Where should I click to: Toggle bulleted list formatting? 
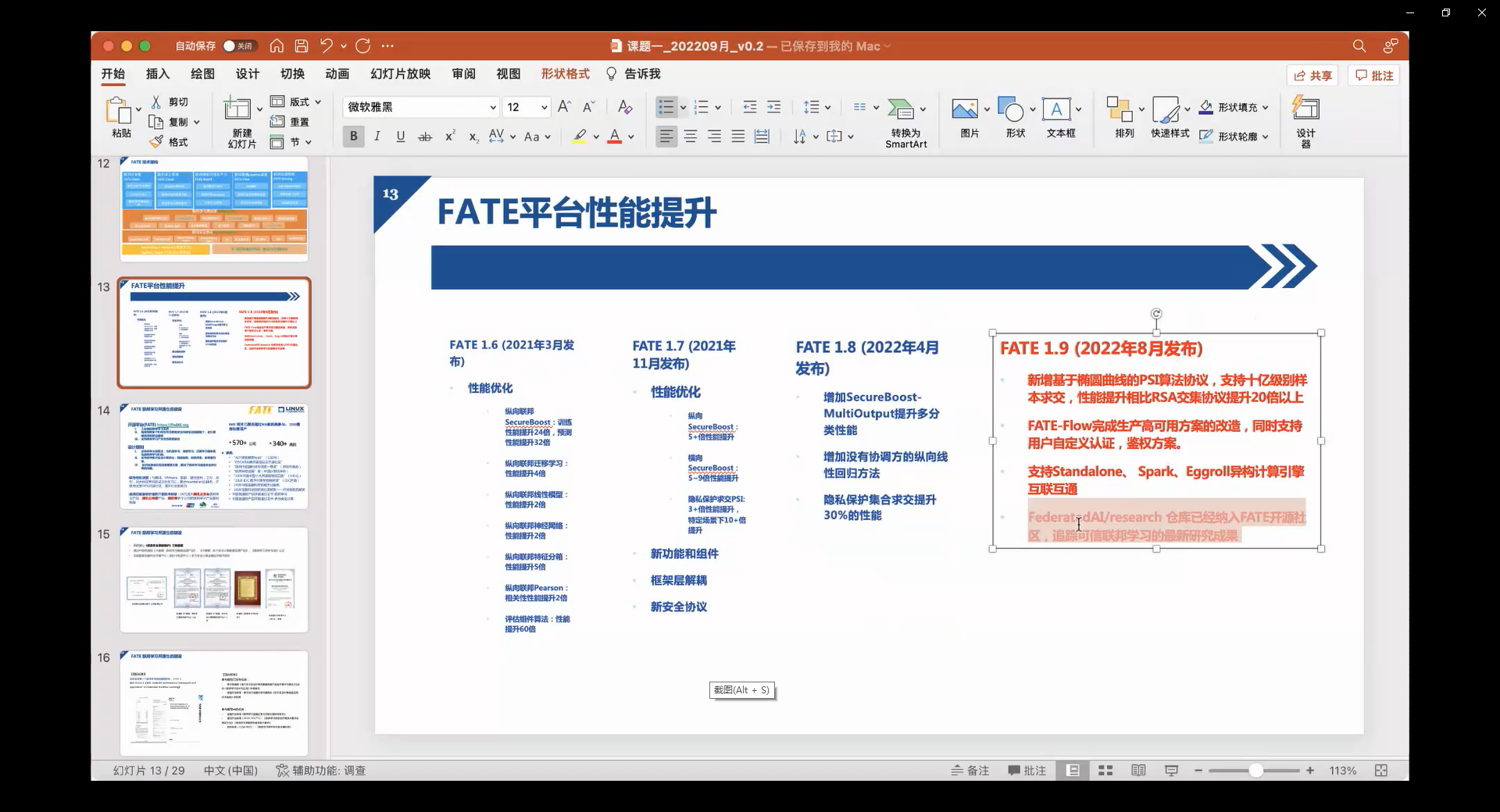666,107
